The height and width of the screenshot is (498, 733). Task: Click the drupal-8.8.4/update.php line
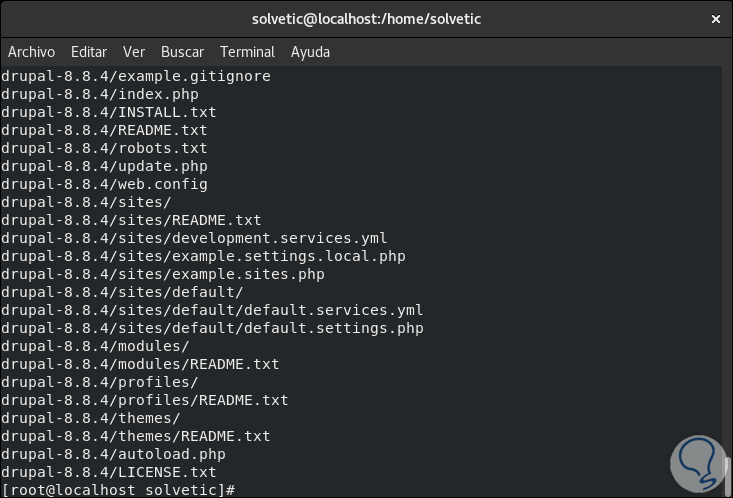pos(104,166)
